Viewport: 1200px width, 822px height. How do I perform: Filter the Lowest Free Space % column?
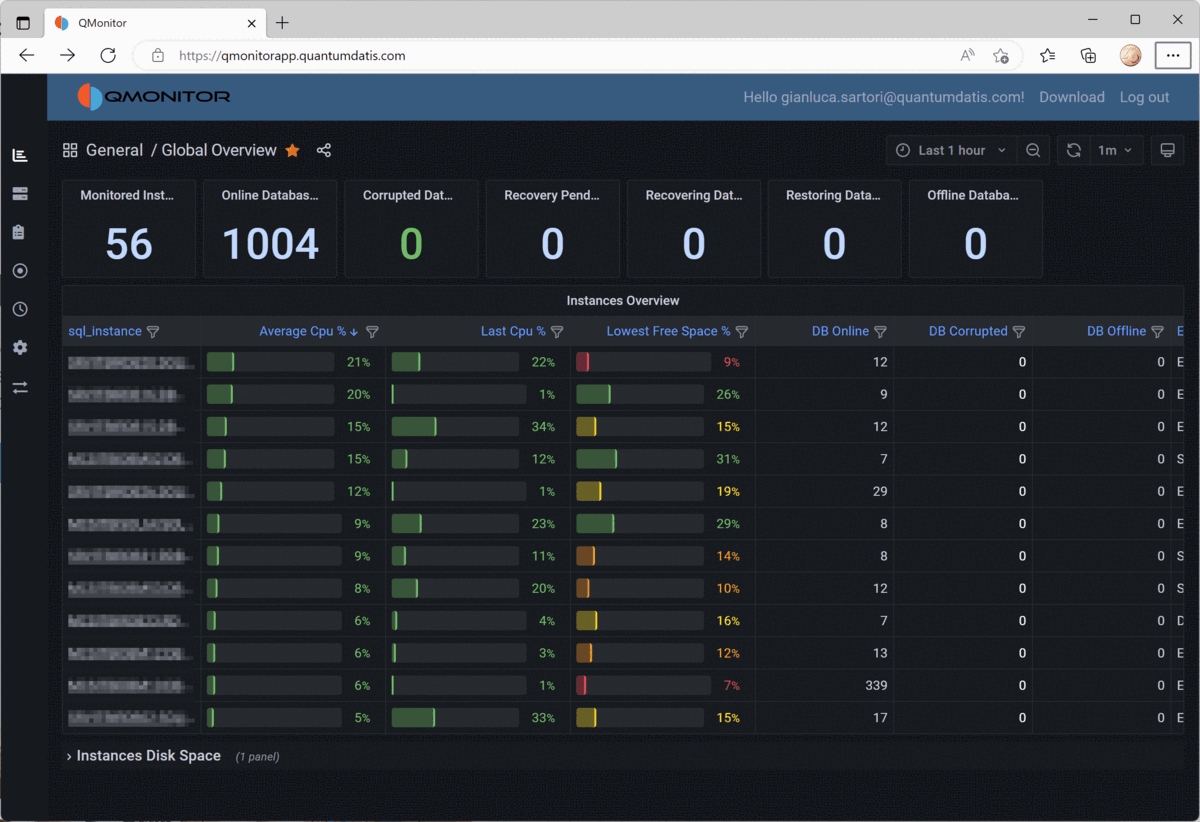pos(742,332)
